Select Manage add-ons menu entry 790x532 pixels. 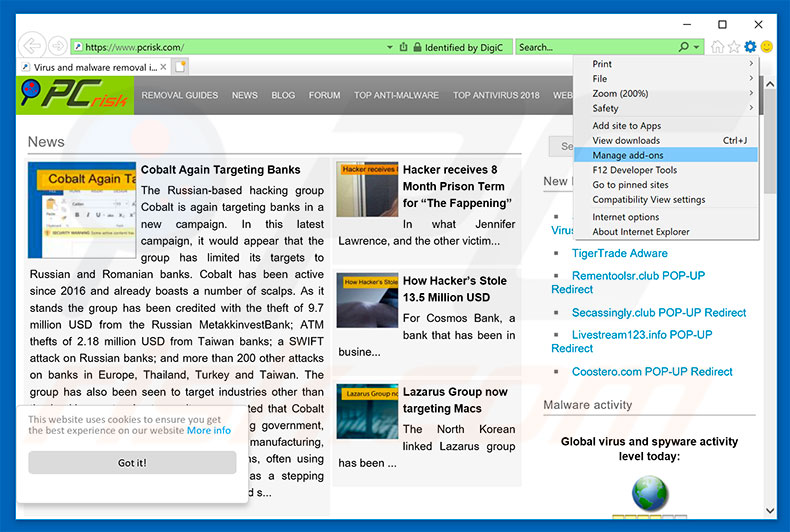[666, 155]
